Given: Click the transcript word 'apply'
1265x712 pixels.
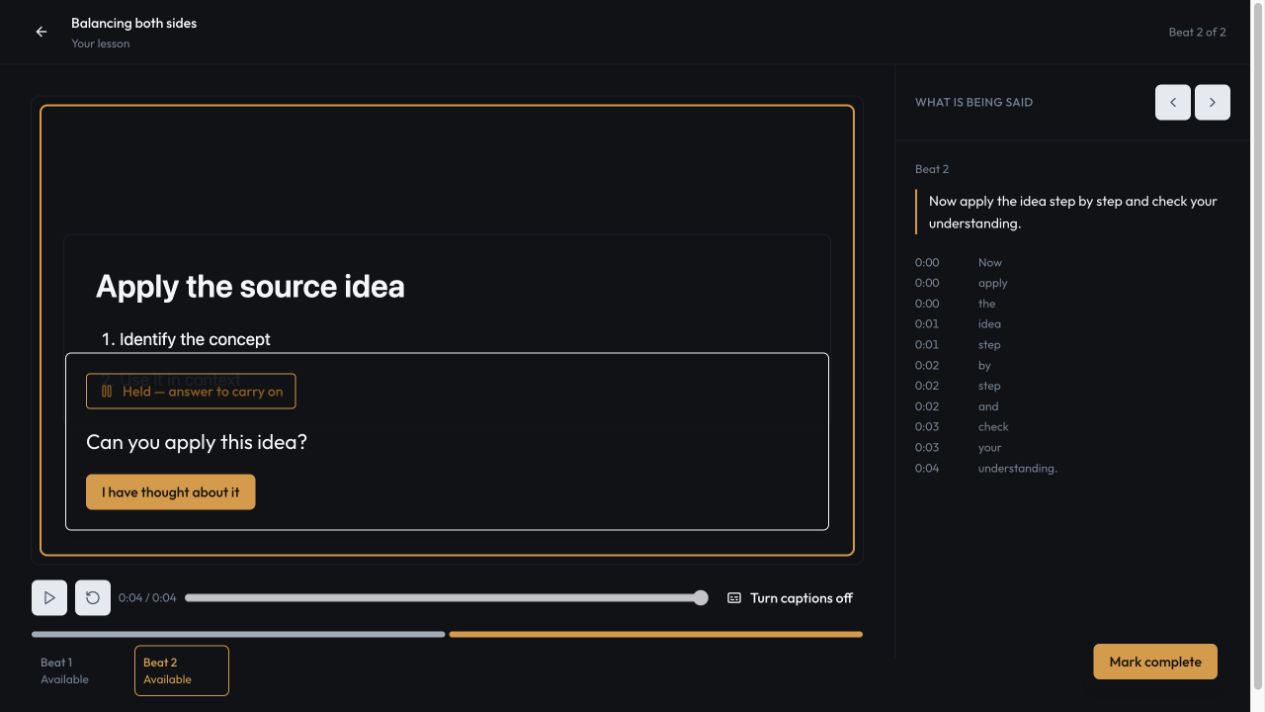Looking at the screenshot, I should tap(993, 283).
